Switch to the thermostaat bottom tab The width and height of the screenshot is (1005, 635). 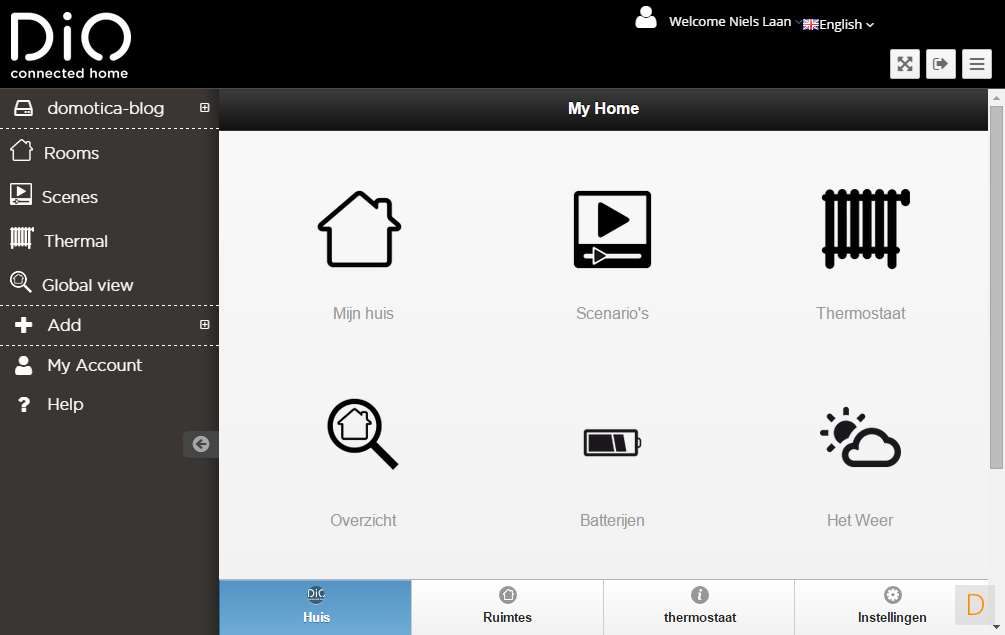[699, 607]
